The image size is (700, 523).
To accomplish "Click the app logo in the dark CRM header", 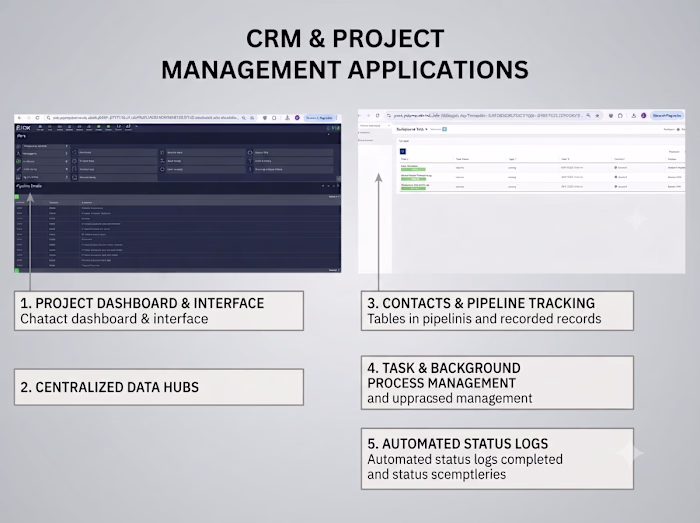I will tap(23, 128).
